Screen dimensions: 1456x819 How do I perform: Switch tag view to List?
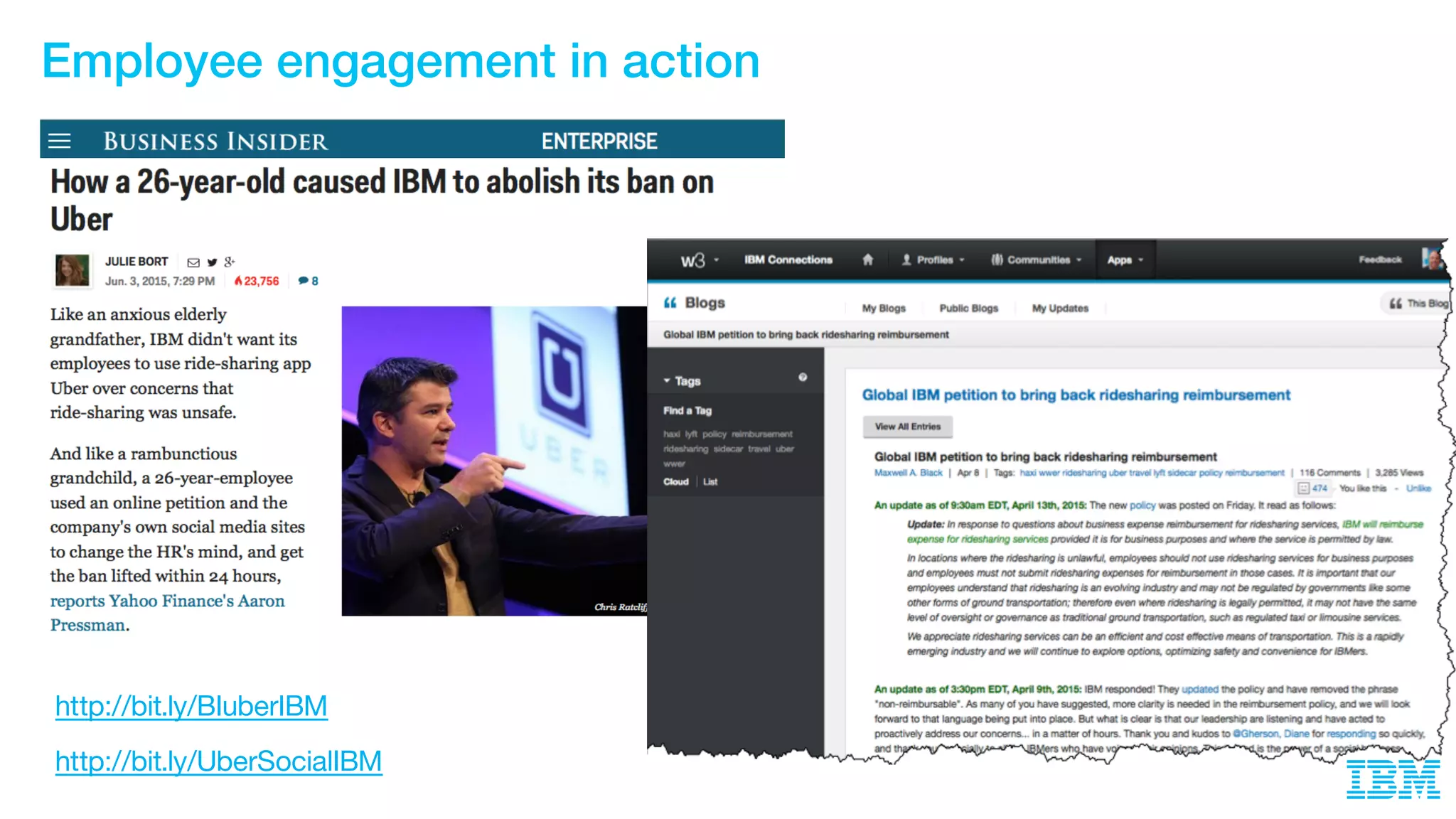point(710,482)
